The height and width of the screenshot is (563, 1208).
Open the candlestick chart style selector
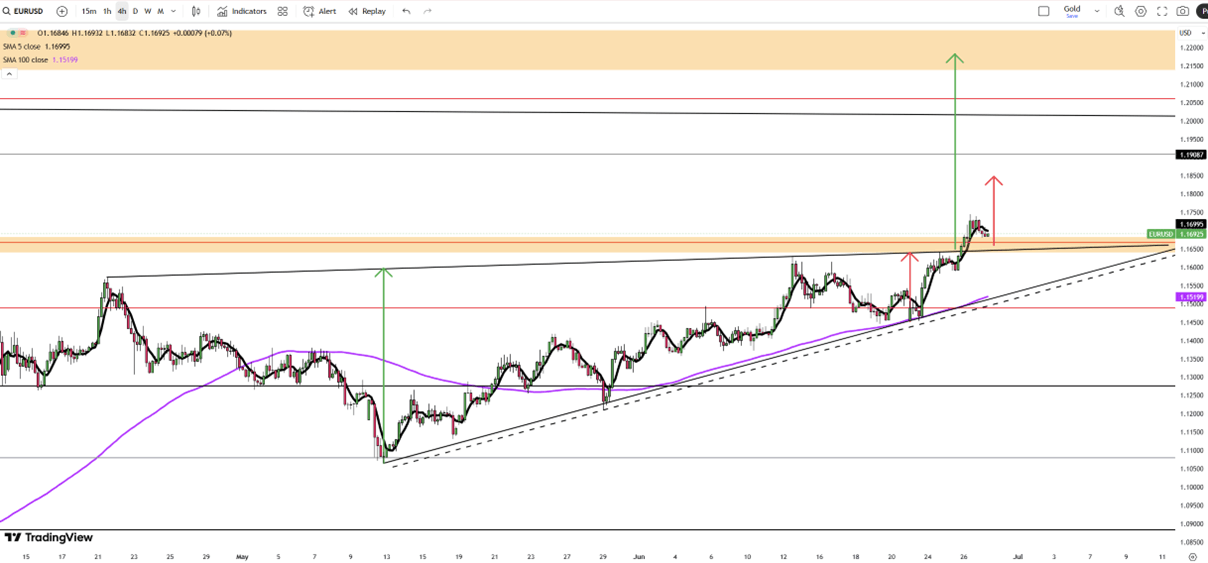[x=196, y=11]
